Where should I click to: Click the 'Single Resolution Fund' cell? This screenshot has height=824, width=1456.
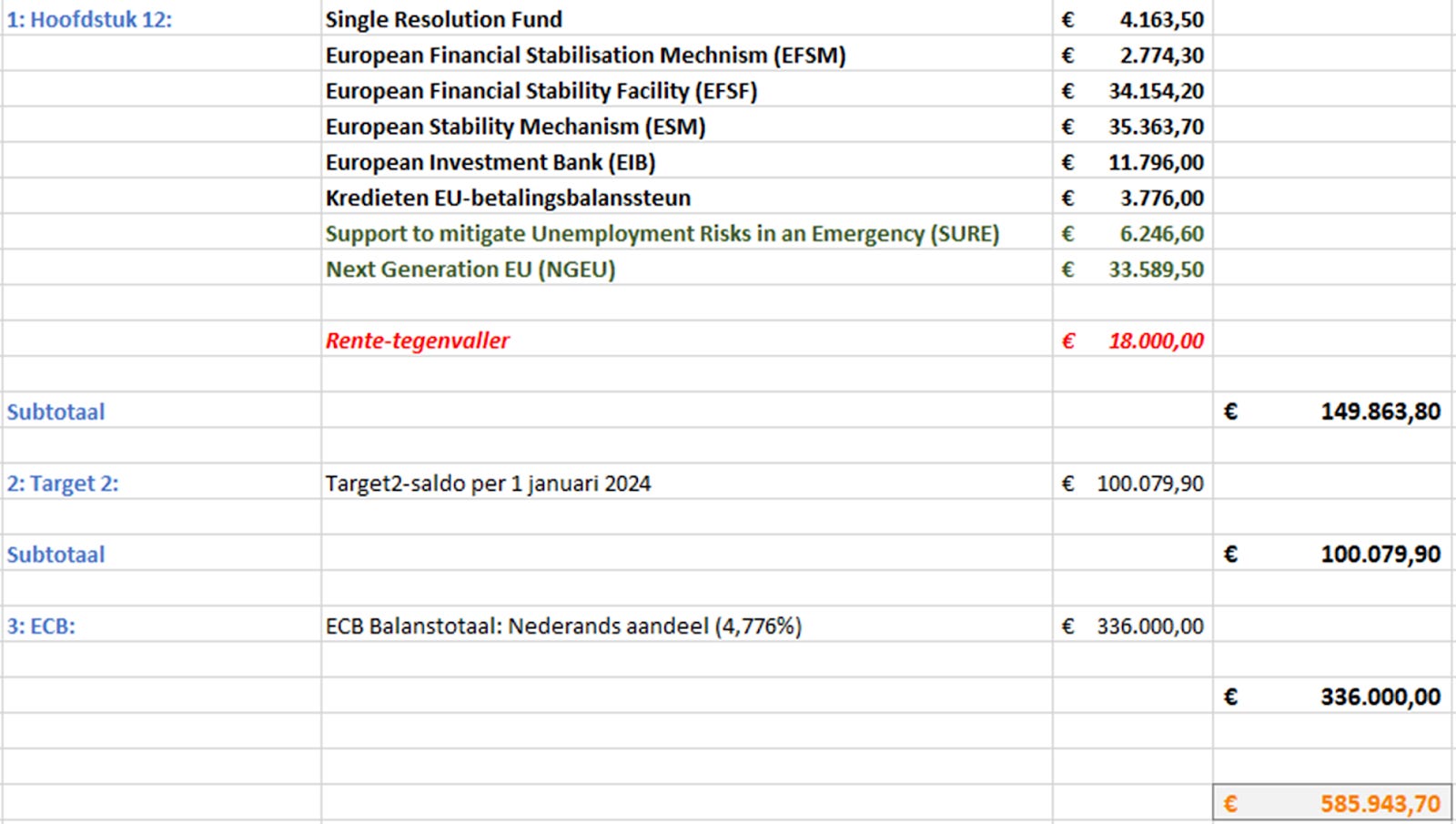coord(687,19)
